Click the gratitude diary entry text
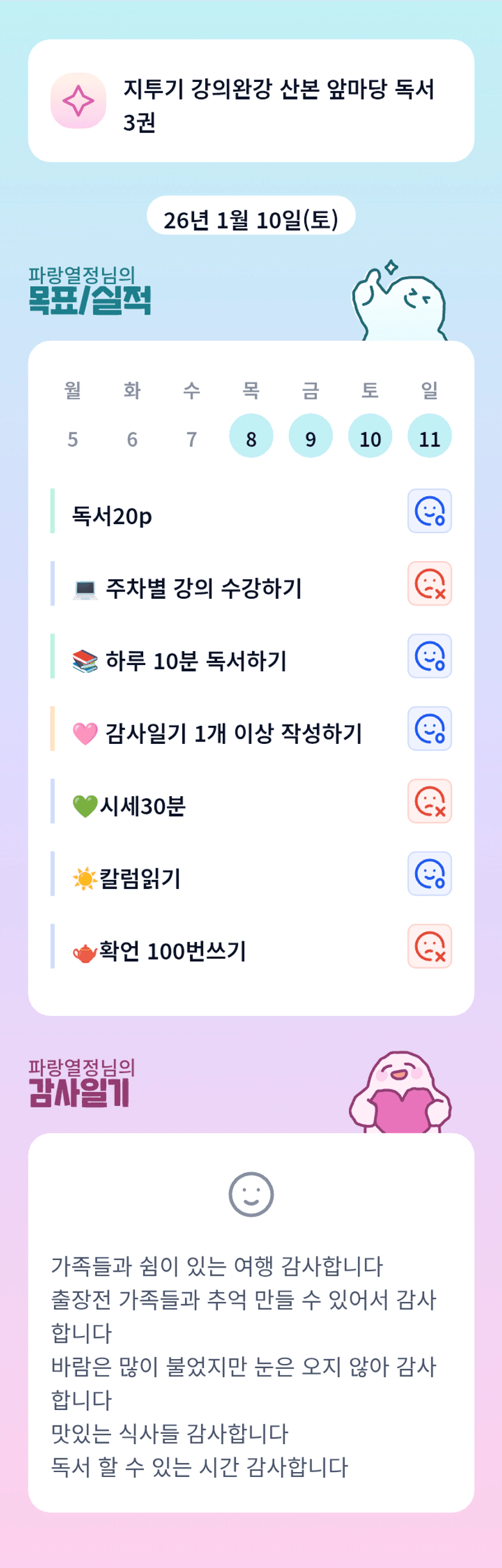Image resolution: width=502 pixels, height=1568 pixels. pyautogui.click(x=243, y=1365)
